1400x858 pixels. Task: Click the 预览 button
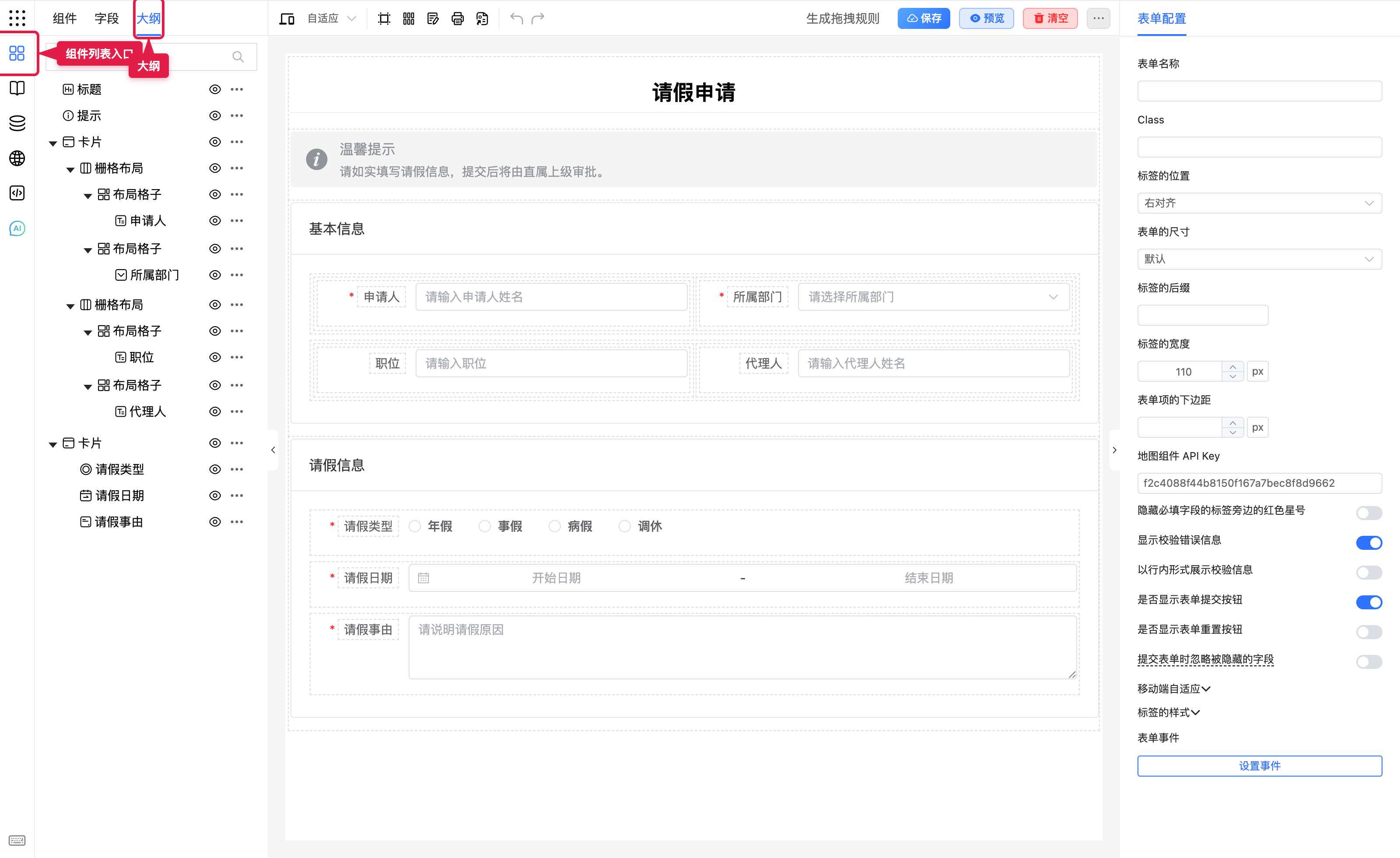[987, 18]
